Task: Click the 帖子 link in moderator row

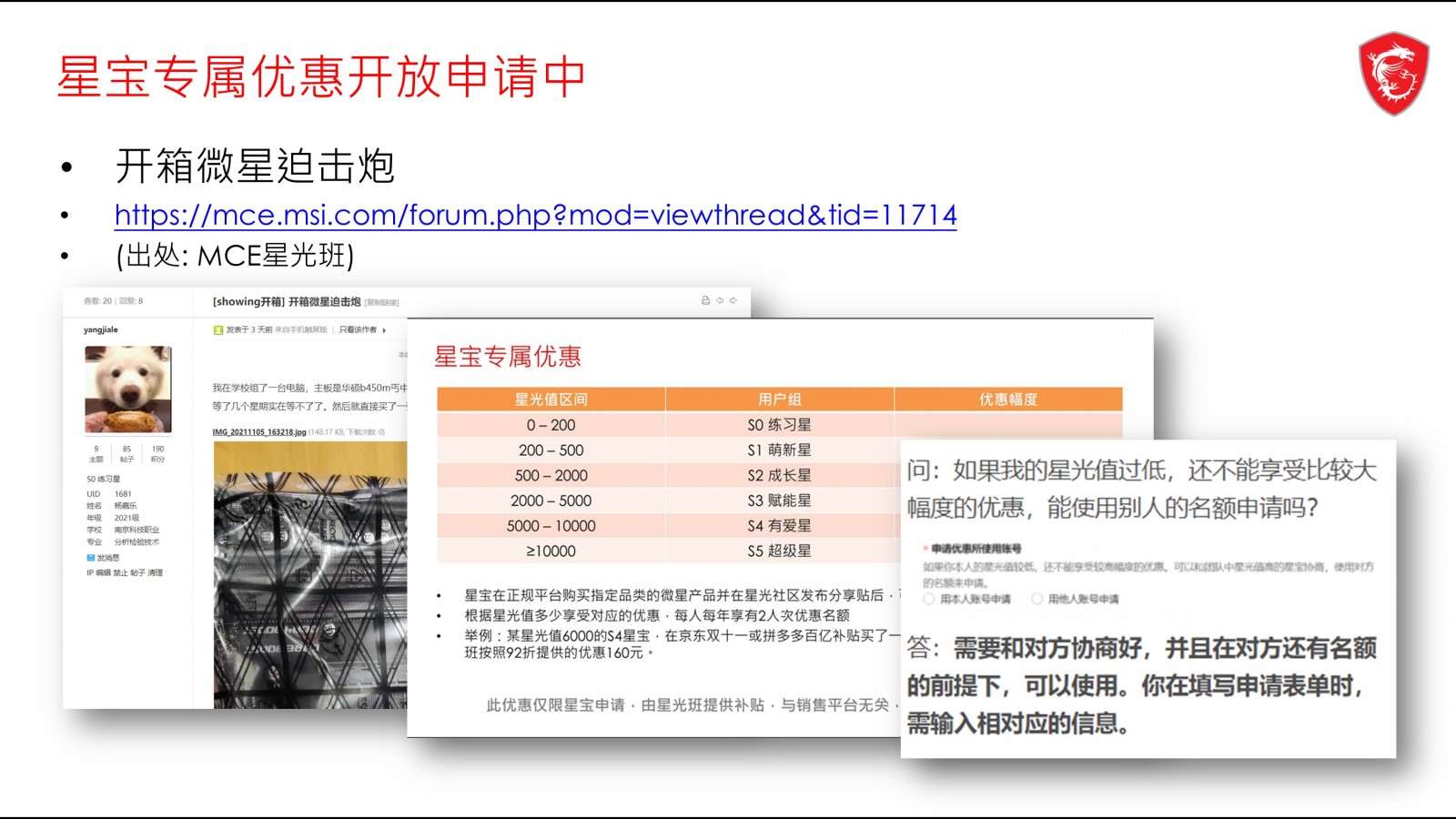Action: pos(137,572)
